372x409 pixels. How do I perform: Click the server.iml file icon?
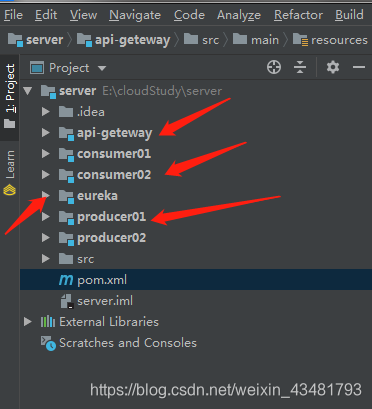pos(67,301)
